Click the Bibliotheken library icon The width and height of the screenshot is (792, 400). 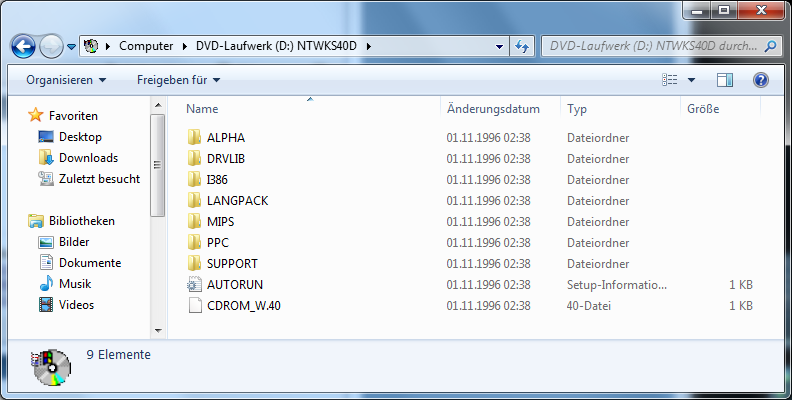pyautogui.click(x=36, y=221)
